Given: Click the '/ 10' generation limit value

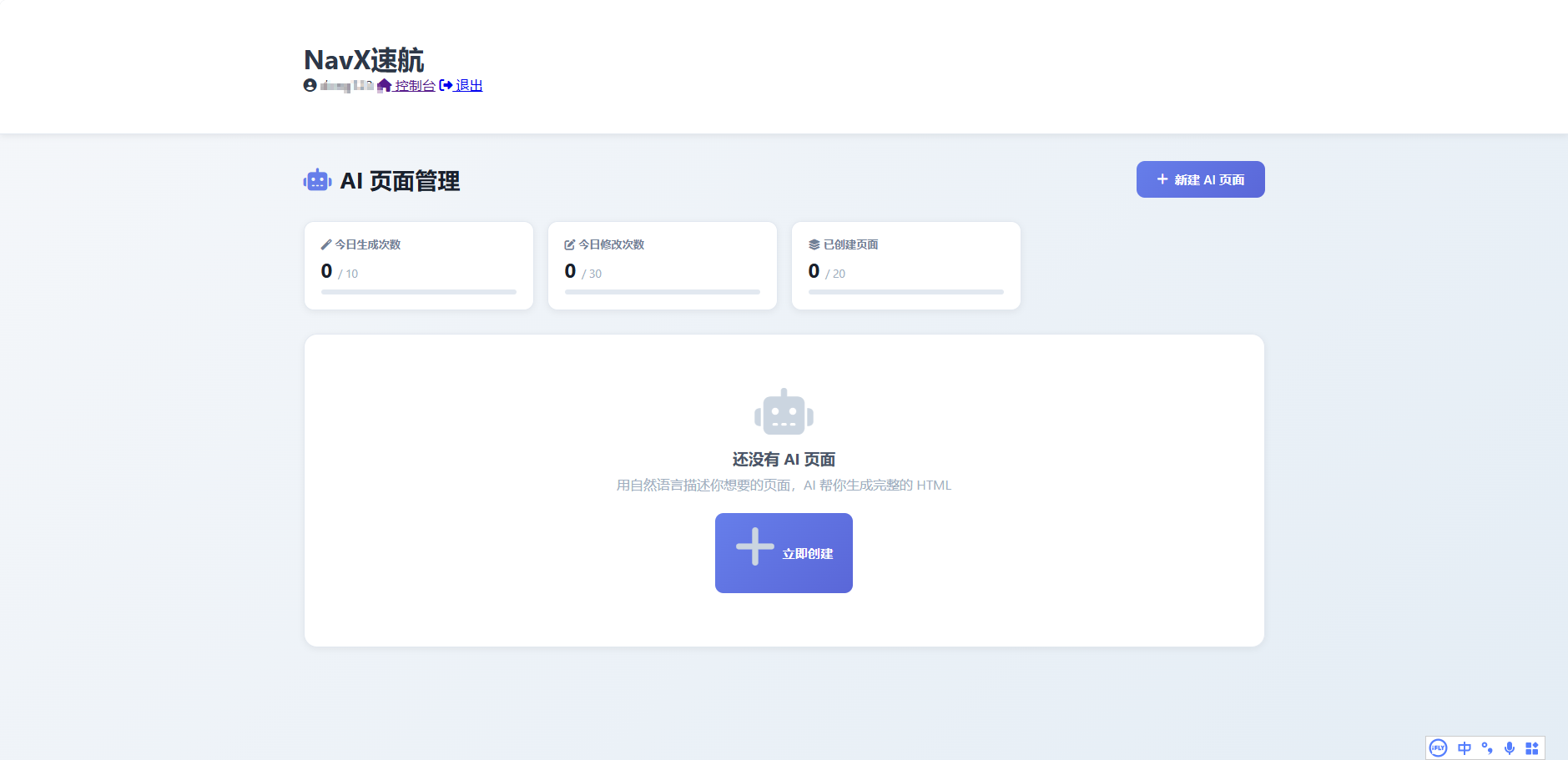Looking at the screenshot, I should (x=348, y=274).
